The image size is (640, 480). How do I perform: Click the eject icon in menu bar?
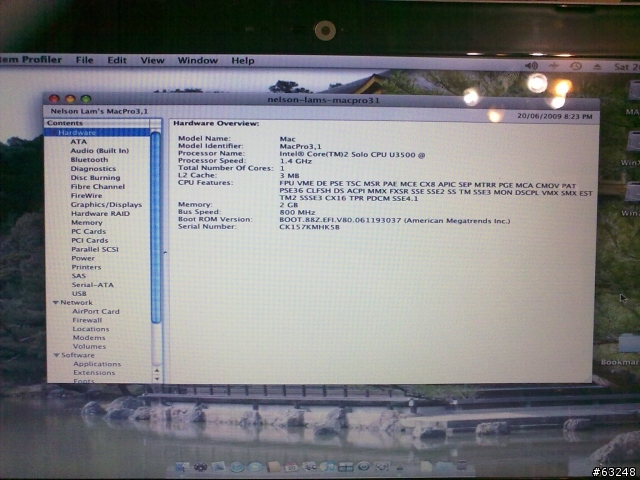[x=597, y=67]
